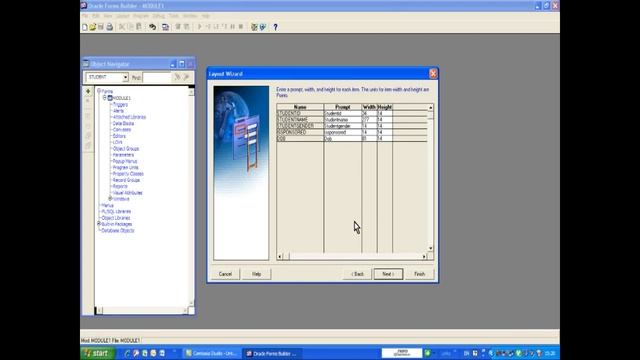Click the Data Block Wizard toolbar icon
The image size is (640, 360).
254,27
